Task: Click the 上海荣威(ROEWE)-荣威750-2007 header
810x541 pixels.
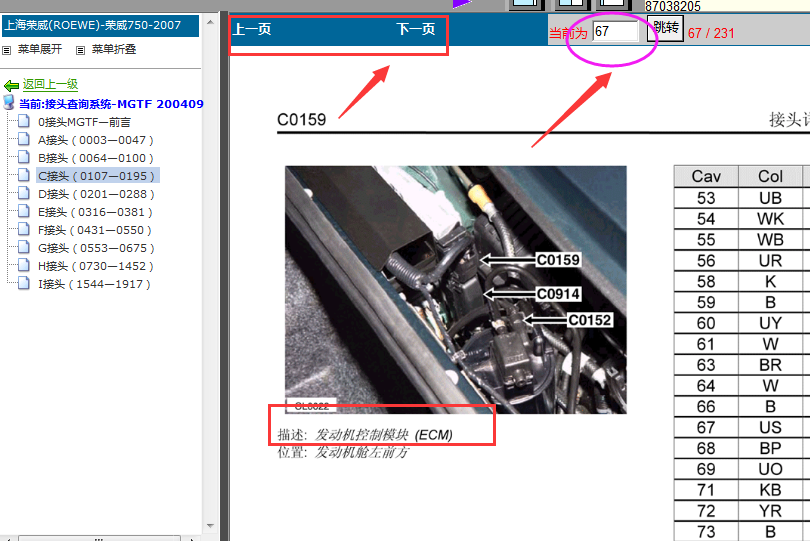Action: pos(100,25)
